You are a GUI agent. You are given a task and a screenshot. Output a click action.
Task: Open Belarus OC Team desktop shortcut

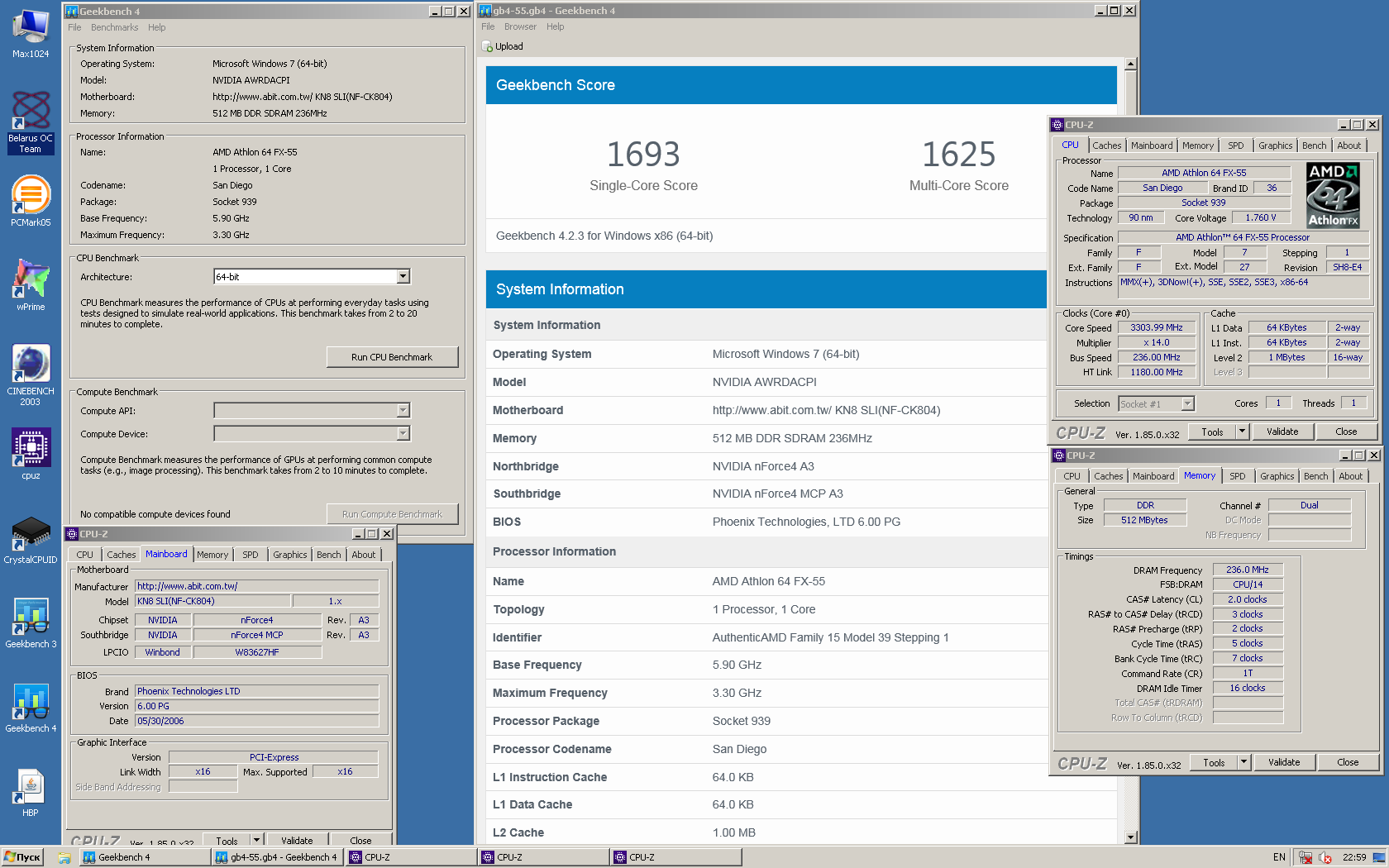tap(31, 122)
